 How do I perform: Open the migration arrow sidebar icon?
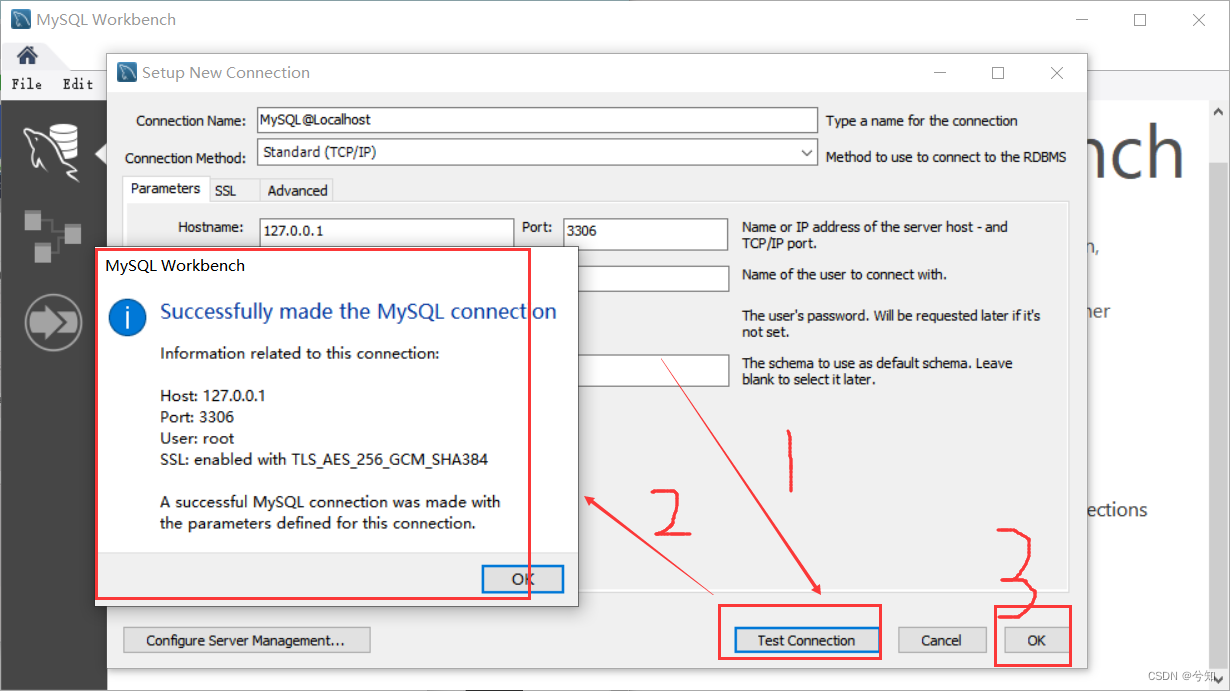53,323
